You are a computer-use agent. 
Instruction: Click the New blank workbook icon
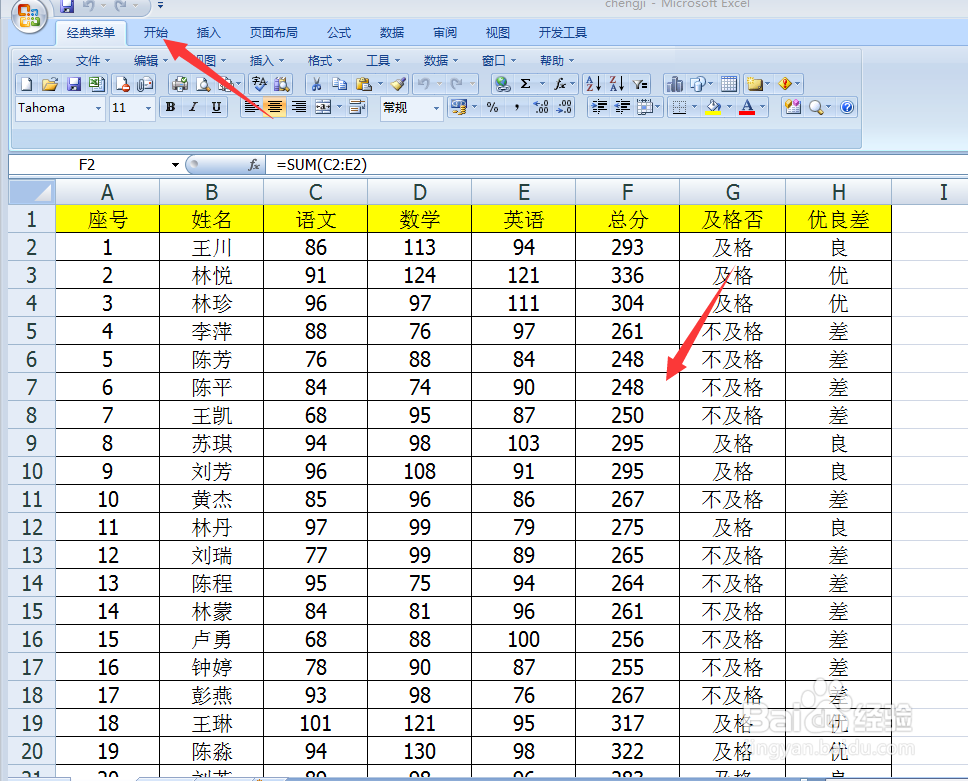27,84
